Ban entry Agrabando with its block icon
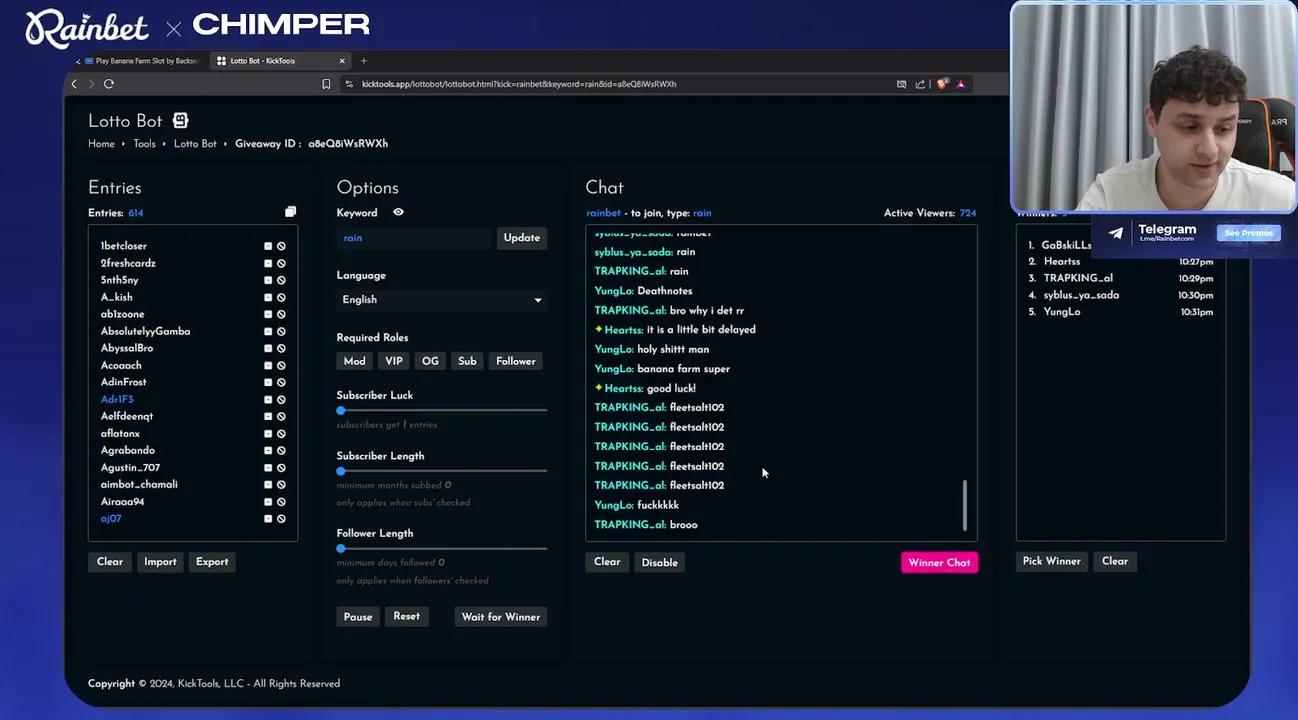This screenshot has width=1298, height=720. [281, 450]
